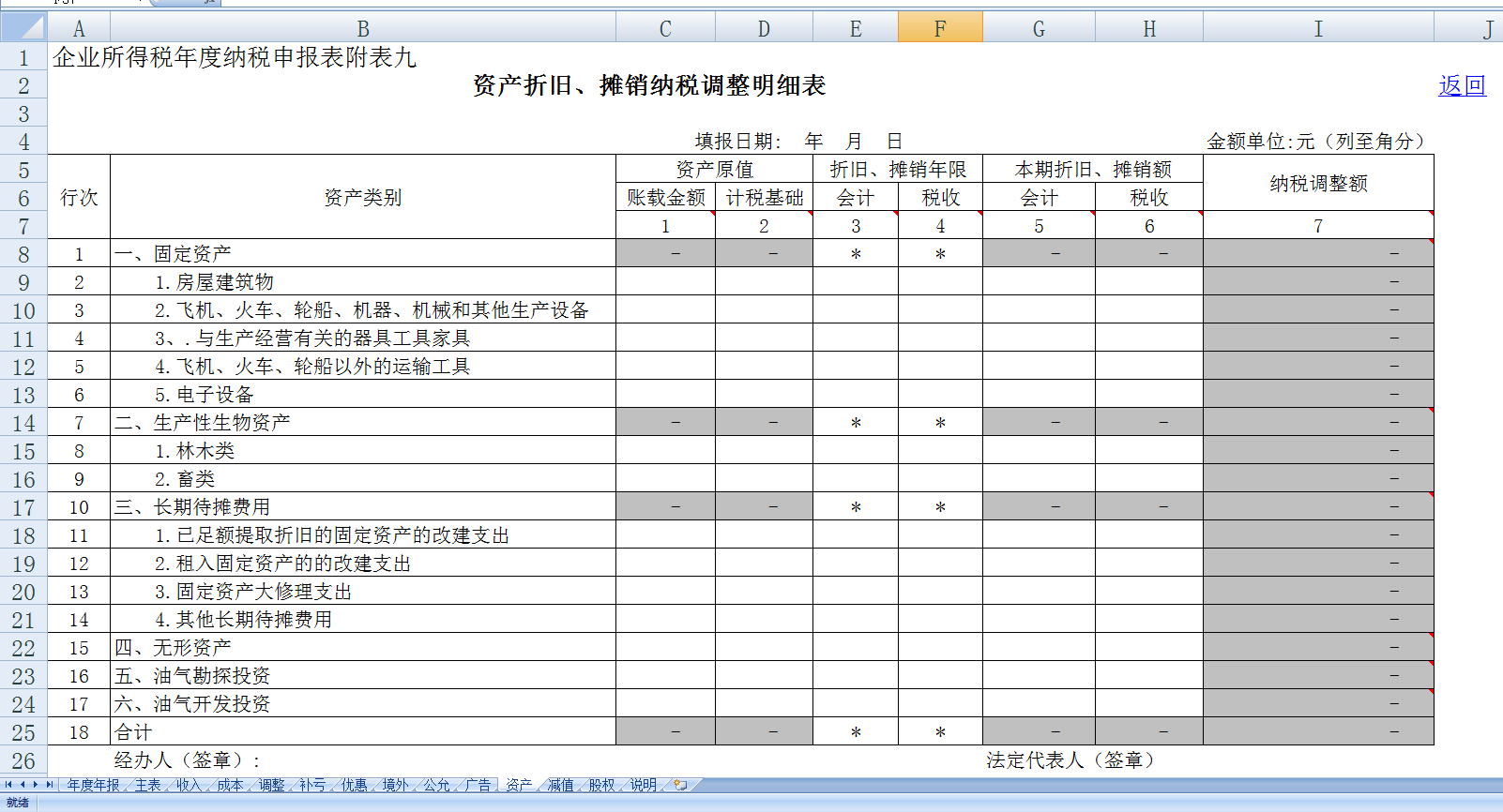Click the Select All corner triangle

point(23,28)
